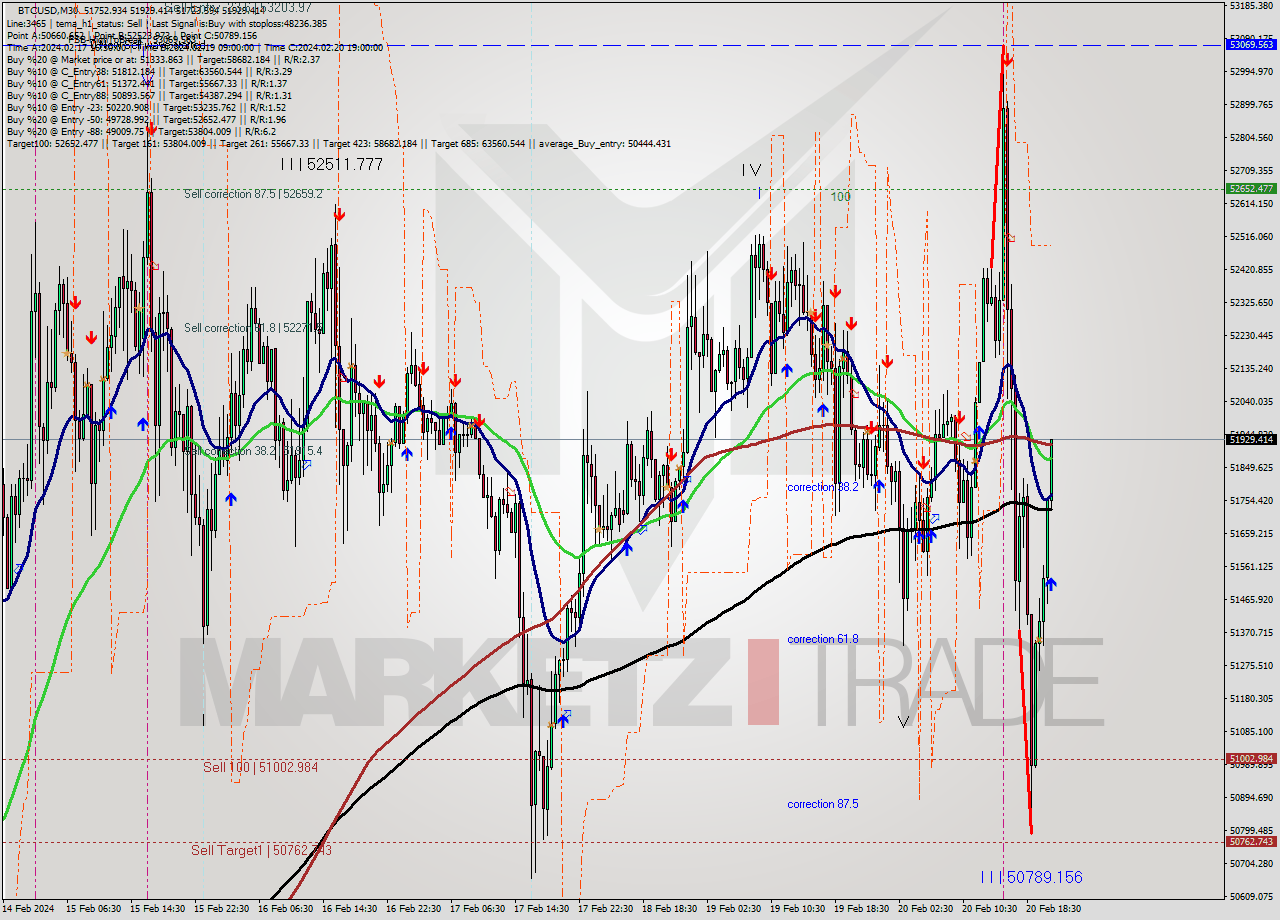Screen dimensions: 1280x920
Task: Click the '14 Feb 2024' date label
Action: (29, 909)
